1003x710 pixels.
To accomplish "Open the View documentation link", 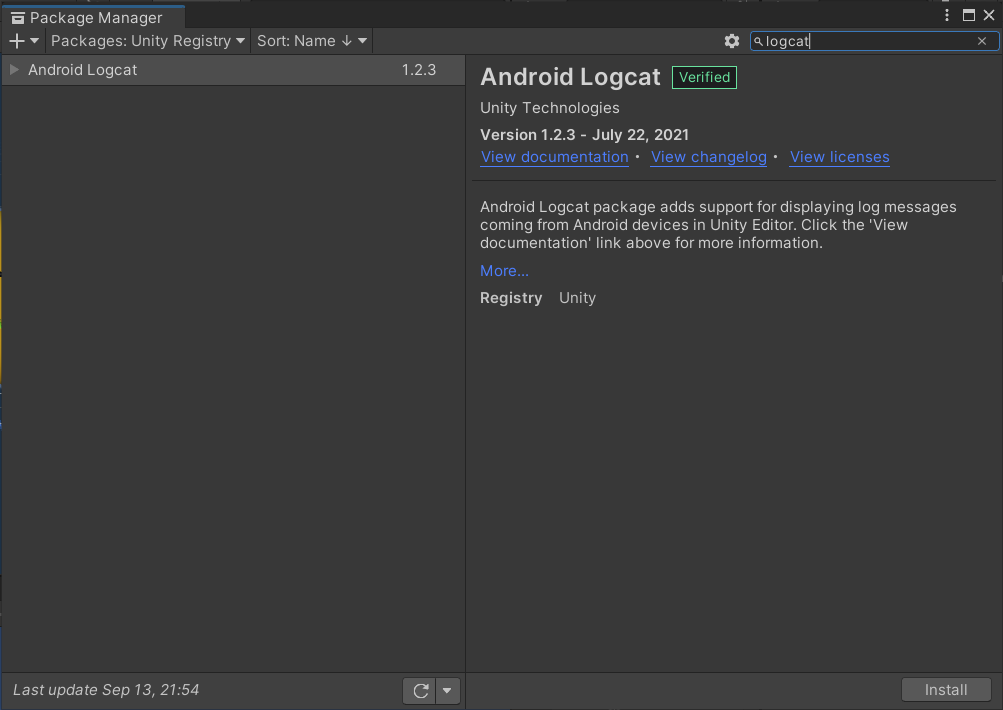I will [x=555, y=157].
